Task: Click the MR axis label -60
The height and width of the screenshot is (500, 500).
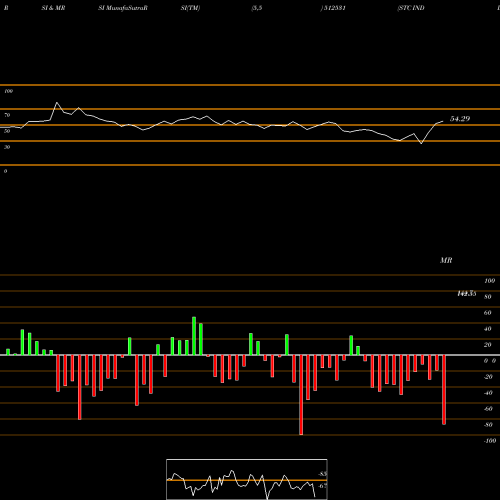Action: click(x=488, y=409)
